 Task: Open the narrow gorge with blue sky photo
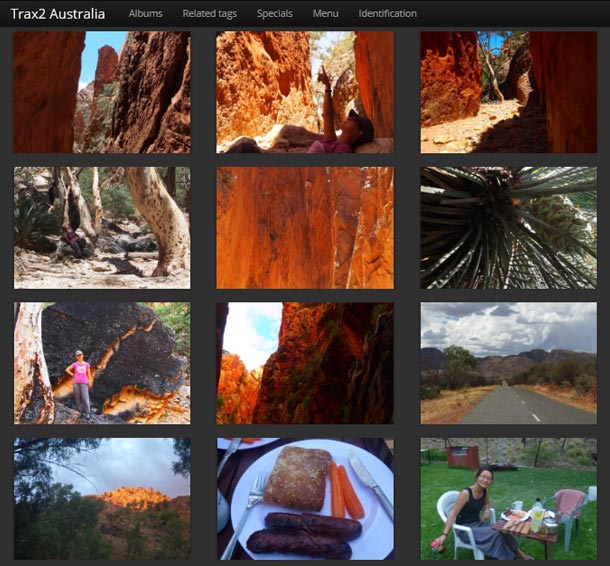click(102, 92)
